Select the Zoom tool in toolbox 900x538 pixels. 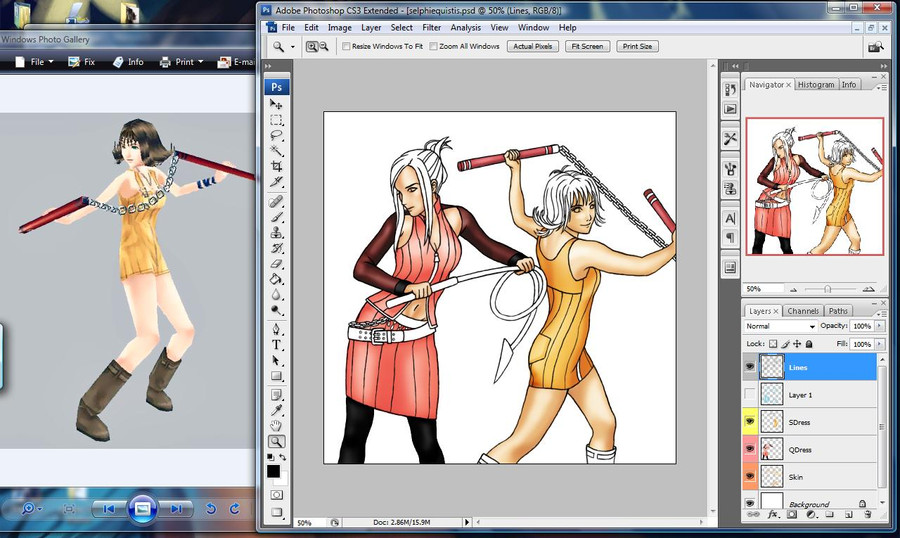click(x=276, y=442)
